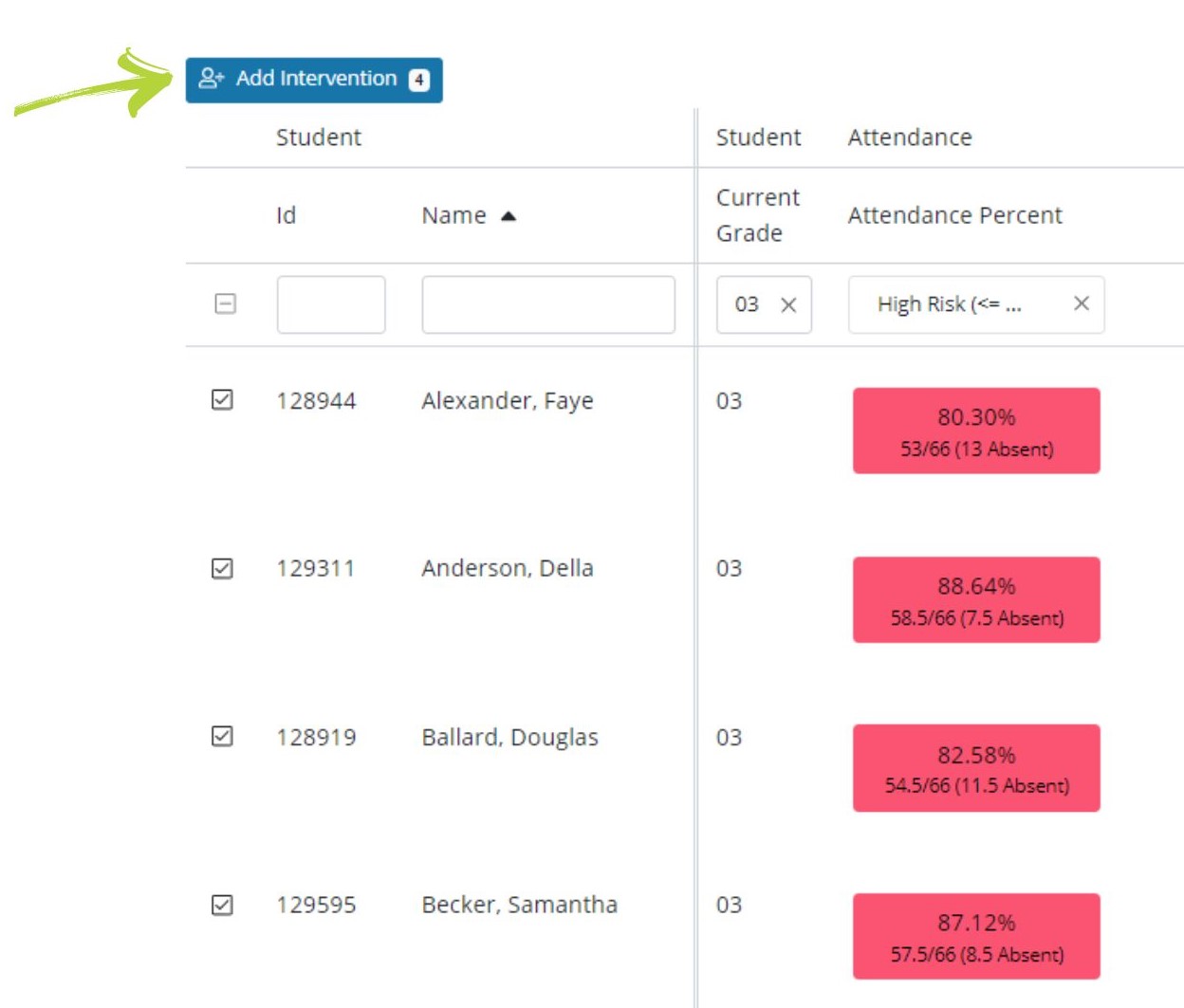
Task: Clear the 03 grade filter
Action: 788,305
